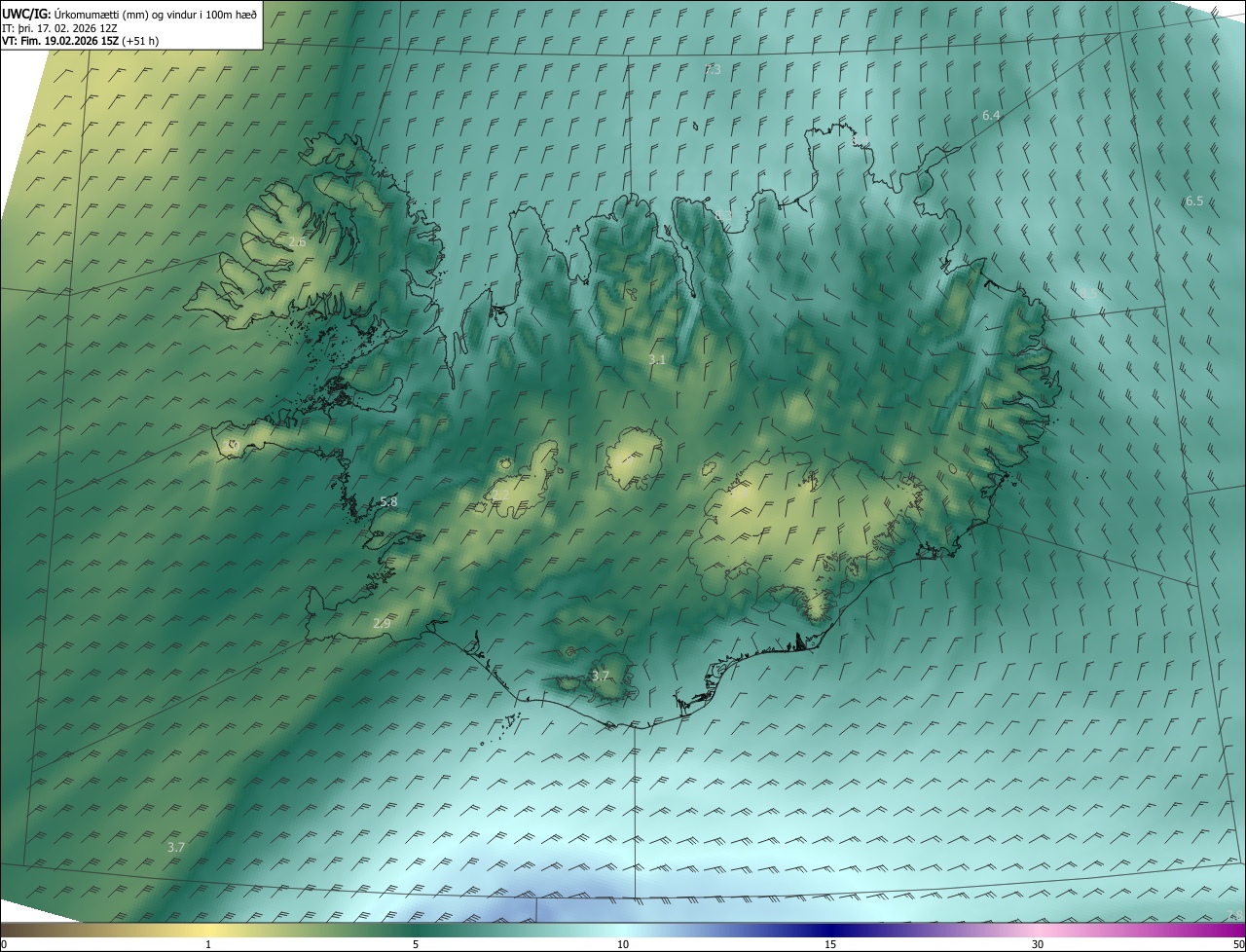Click the colorbar tick label 1
The width and height of the screenshot is (1246, 952).
[x=208, y=944]
